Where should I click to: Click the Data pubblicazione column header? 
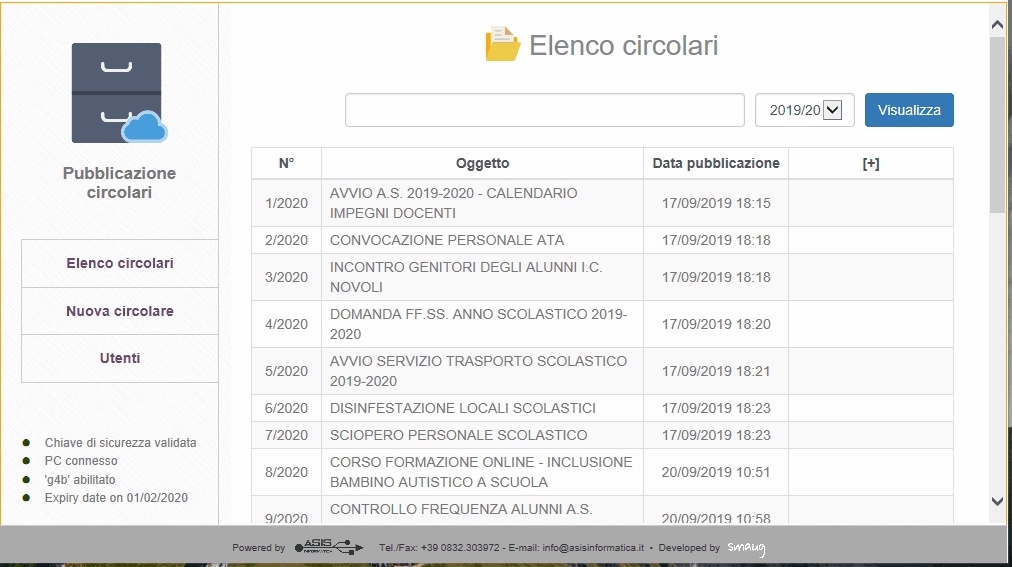(716, 163)
